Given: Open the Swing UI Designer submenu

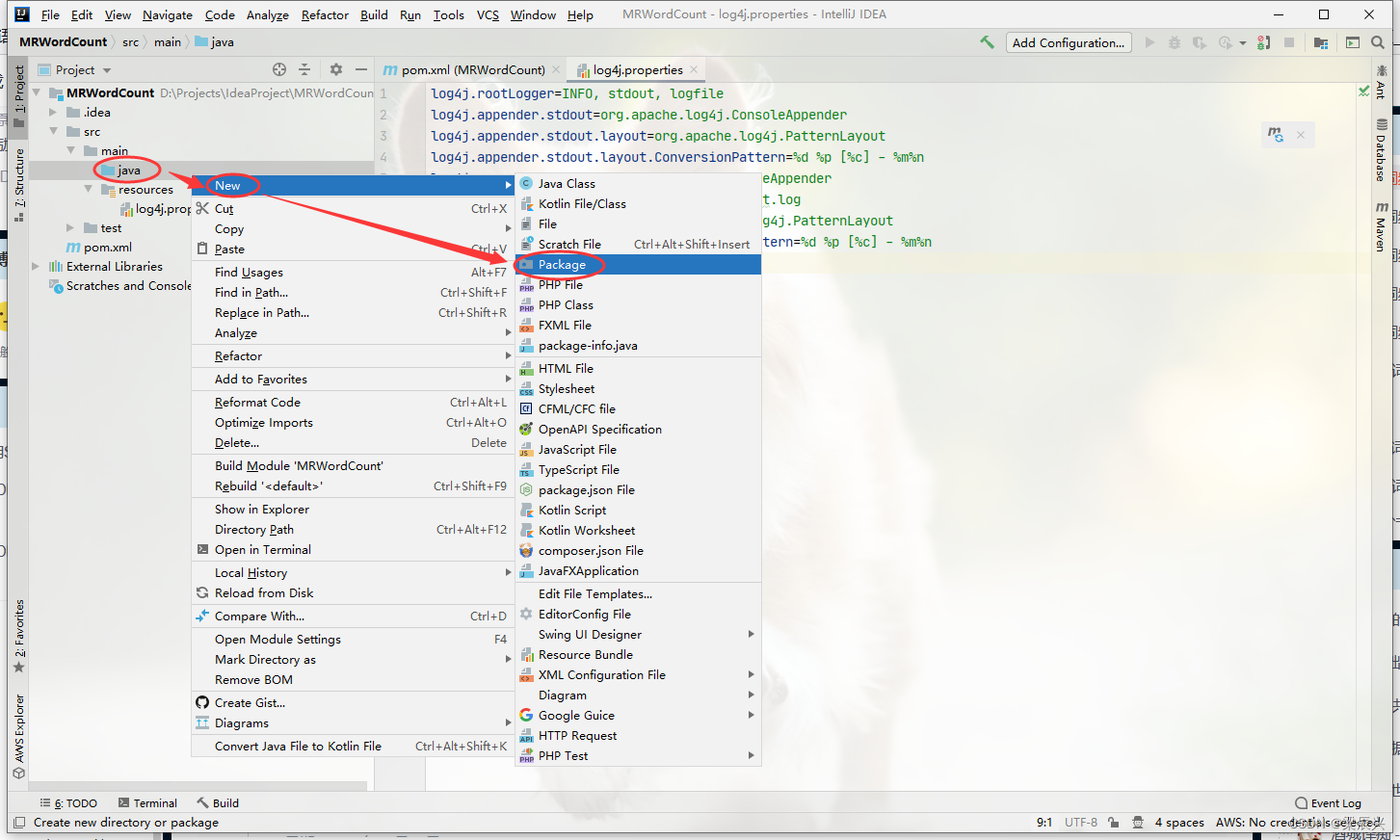Looking at the screenshot, I should point(638,634).
